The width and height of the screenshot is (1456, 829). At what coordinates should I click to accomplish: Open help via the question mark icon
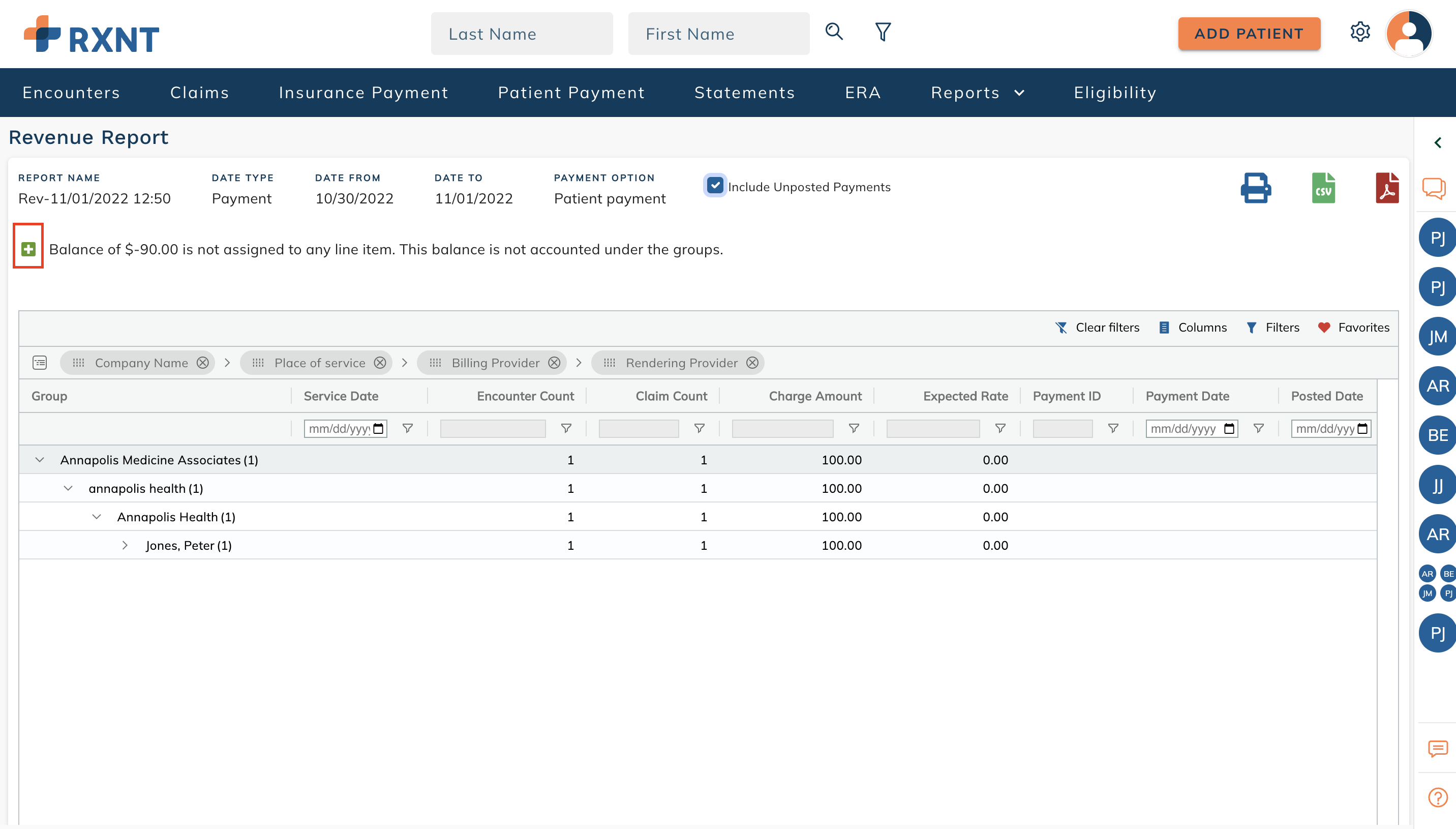tap(1437, 797)
